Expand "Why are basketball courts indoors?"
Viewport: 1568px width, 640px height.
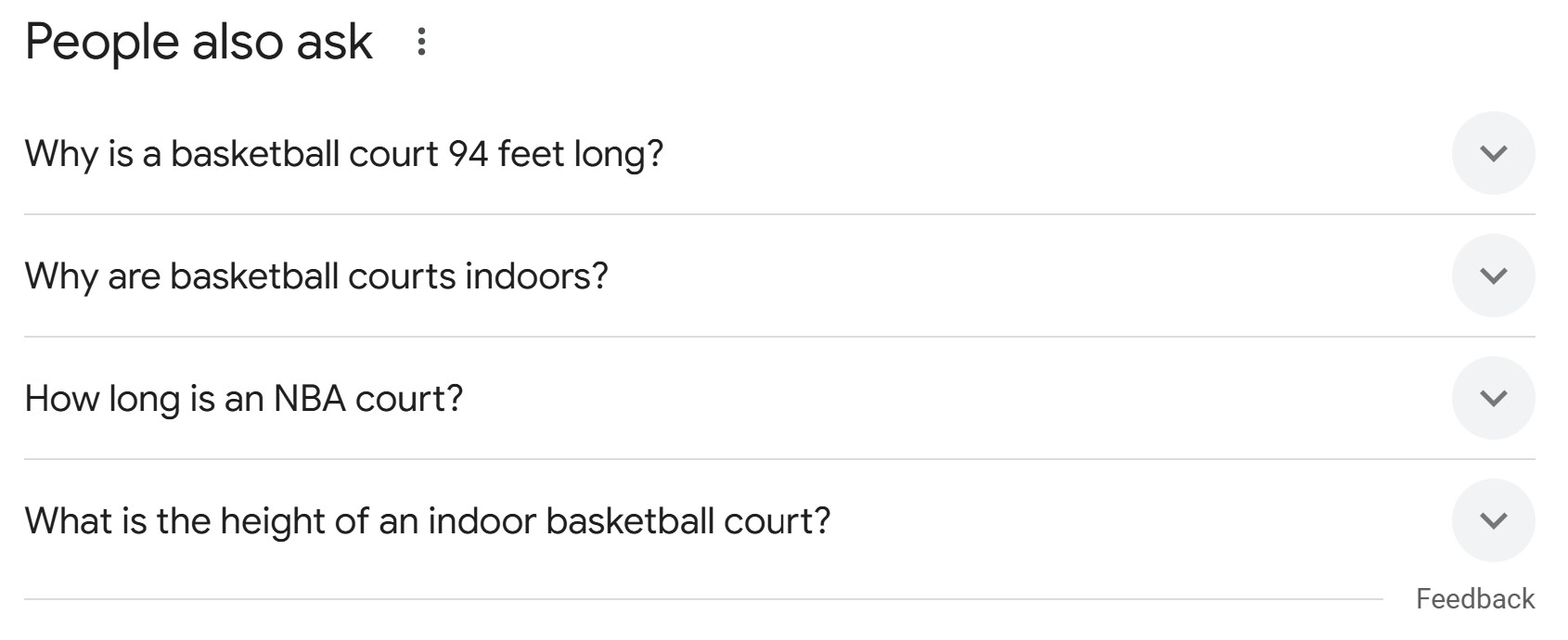[x=315, y=276]
